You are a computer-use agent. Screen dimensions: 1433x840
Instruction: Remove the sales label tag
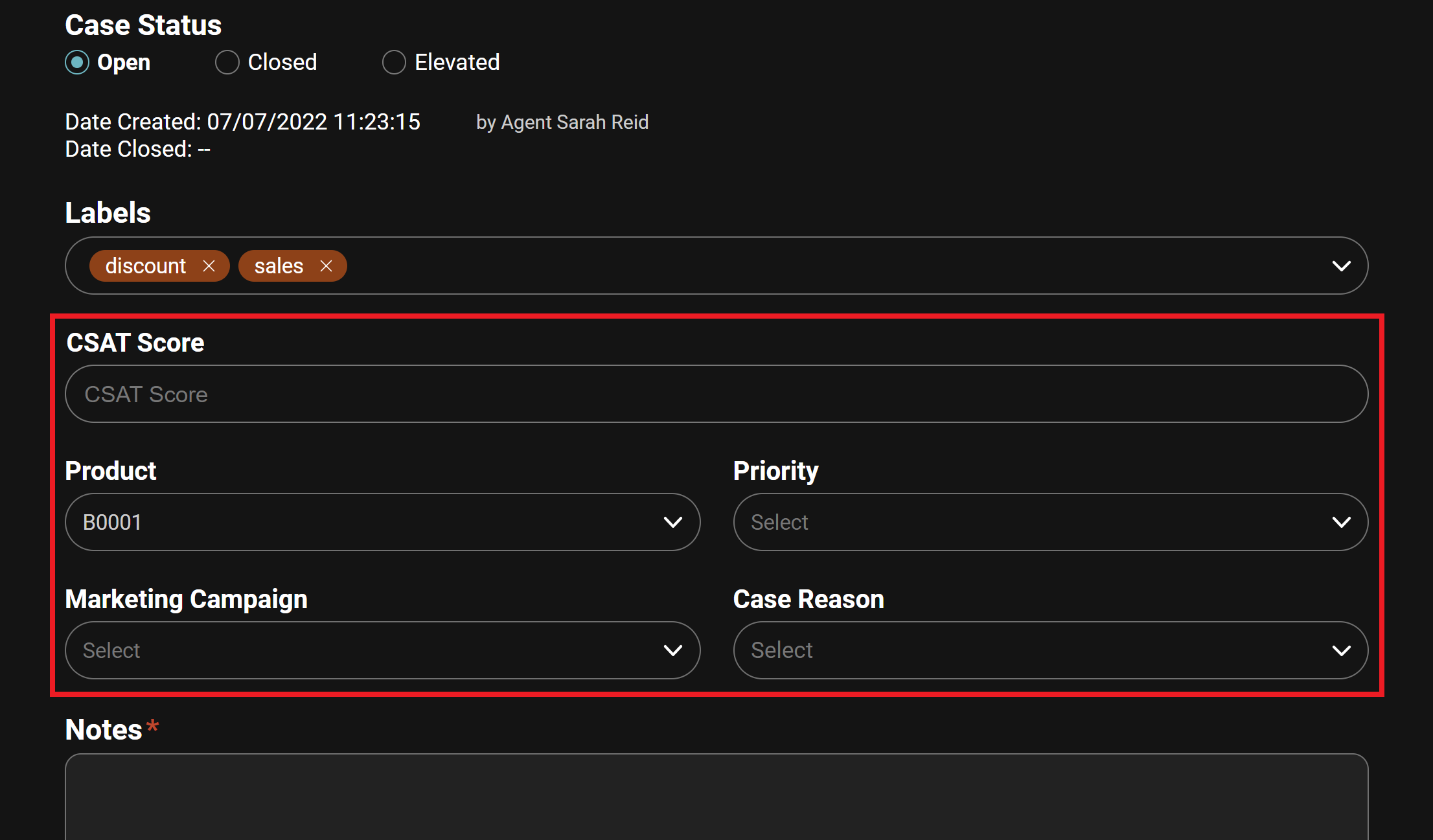point(326,266)
